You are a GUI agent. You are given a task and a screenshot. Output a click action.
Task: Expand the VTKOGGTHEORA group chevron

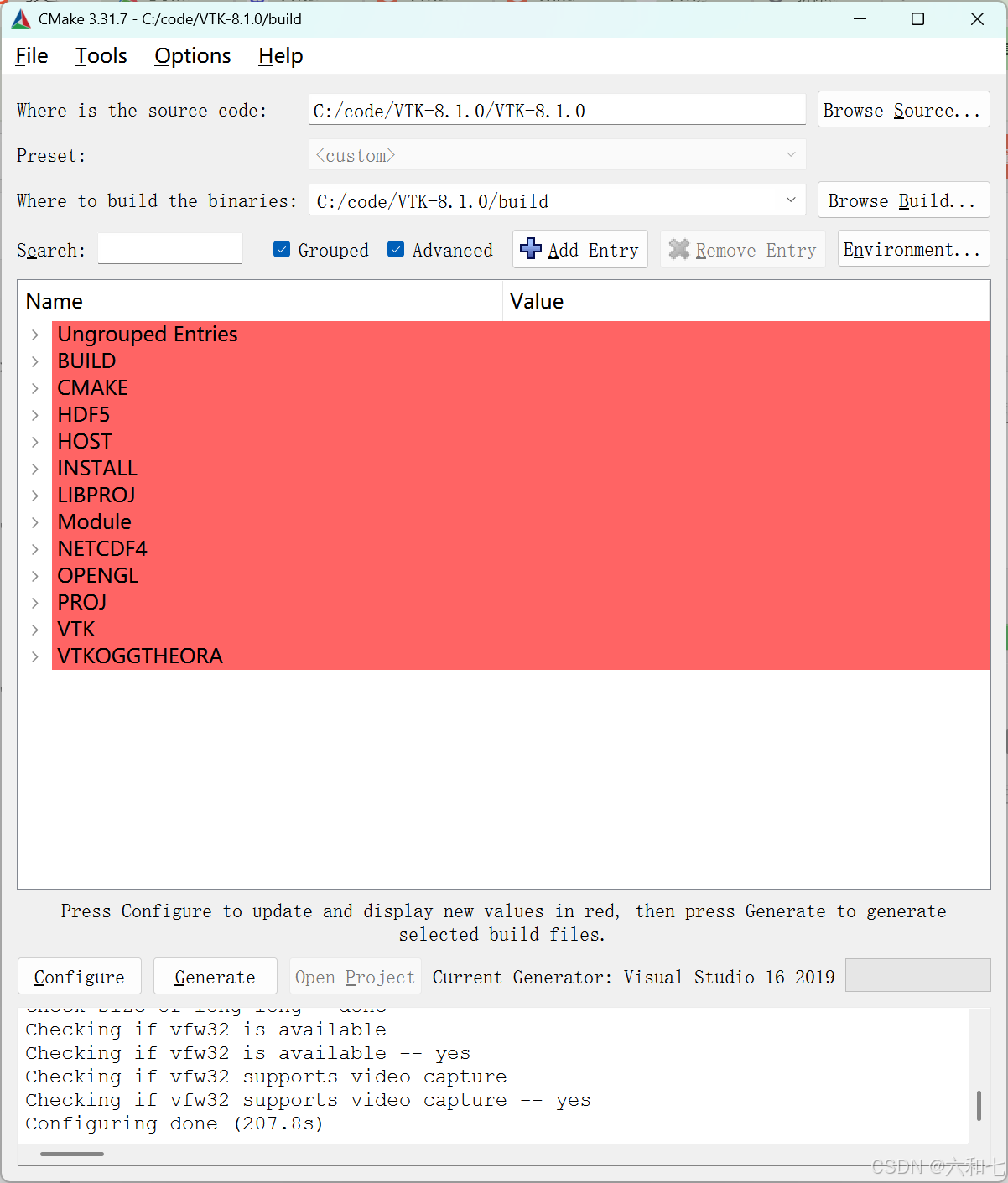[x=35, y=656]
